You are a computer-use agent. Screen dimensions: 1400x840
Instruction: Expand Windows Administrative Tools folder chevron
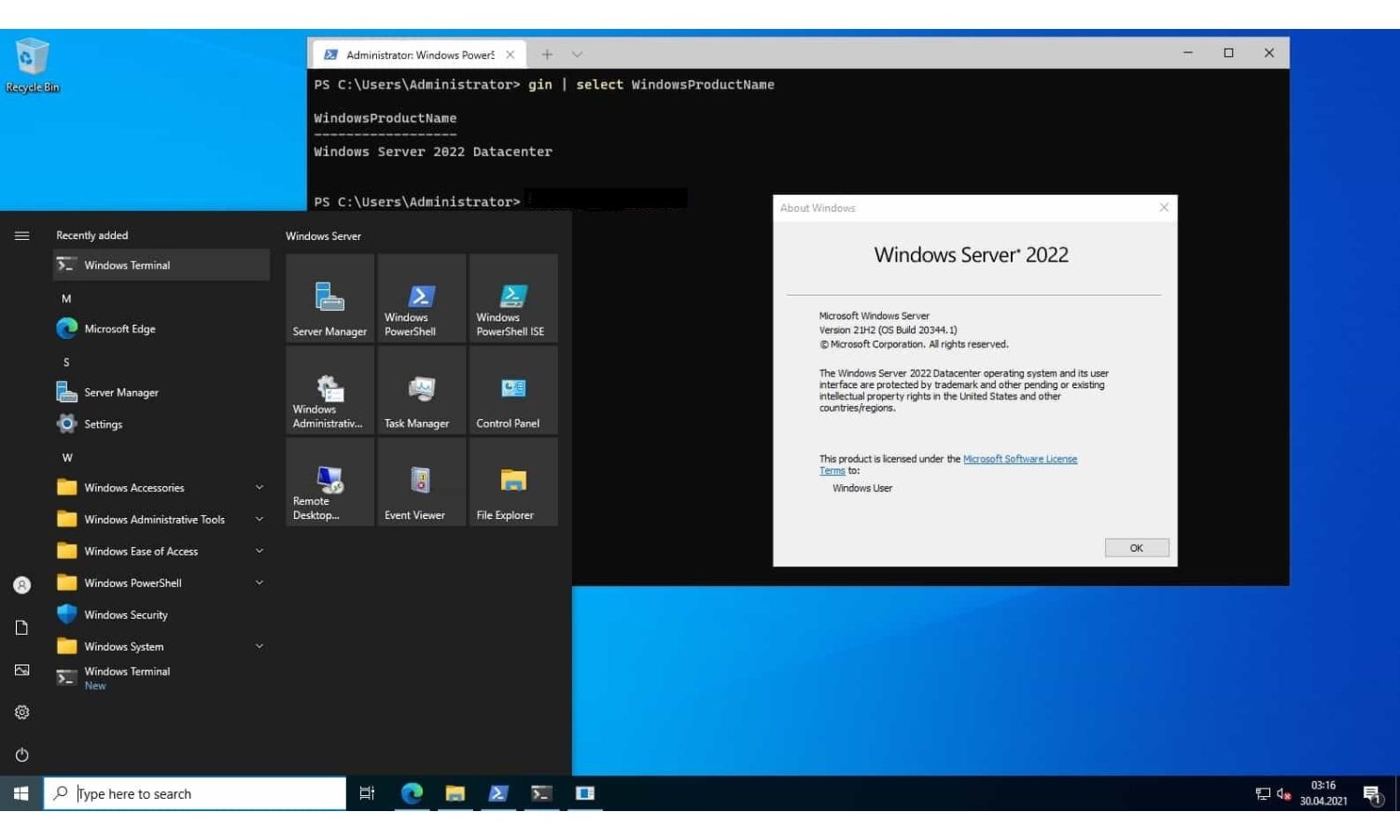pyautogui.click(x=259, y=519)
